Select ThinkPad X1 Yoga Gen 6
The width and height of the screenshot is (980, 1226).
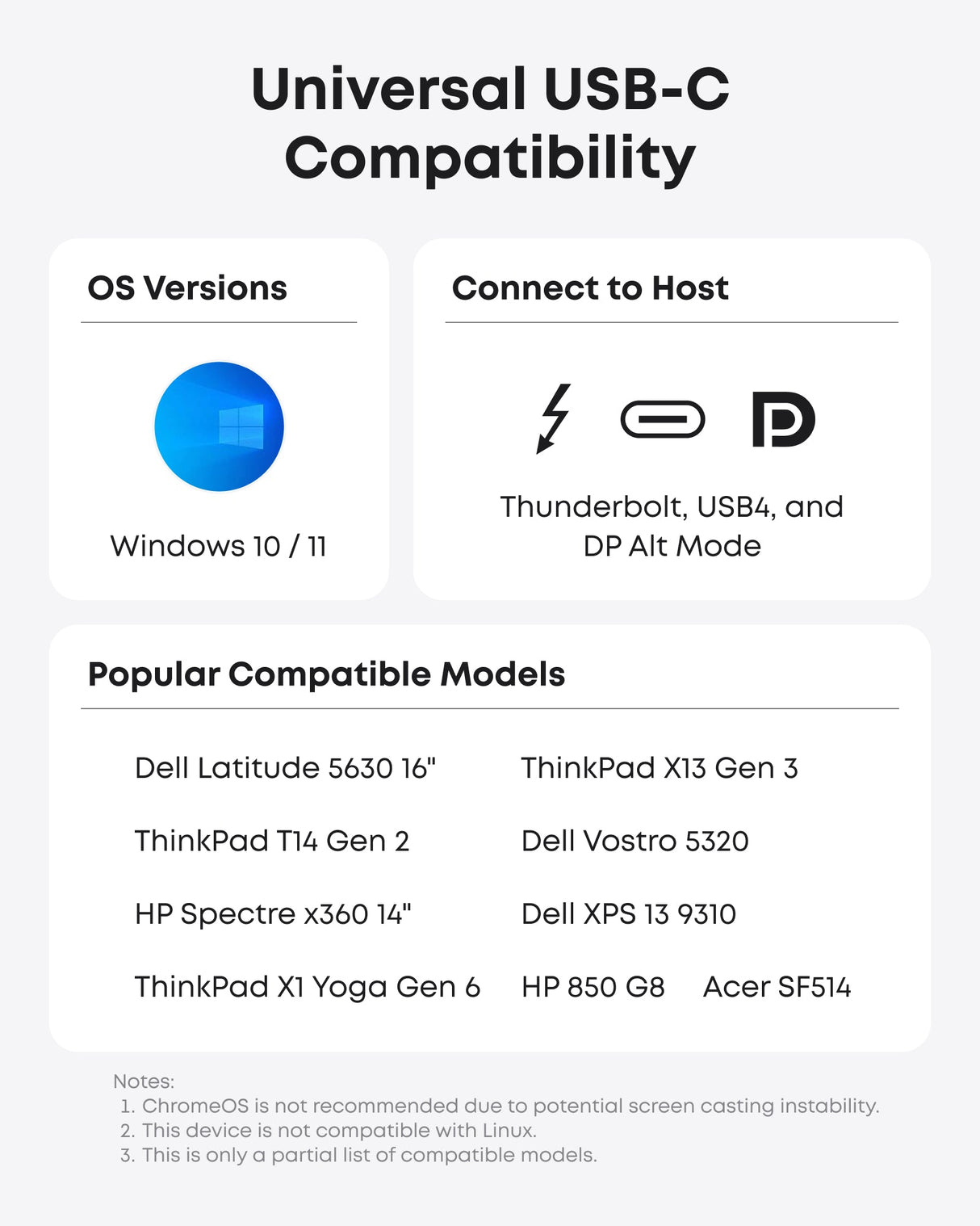click(308, 988)
